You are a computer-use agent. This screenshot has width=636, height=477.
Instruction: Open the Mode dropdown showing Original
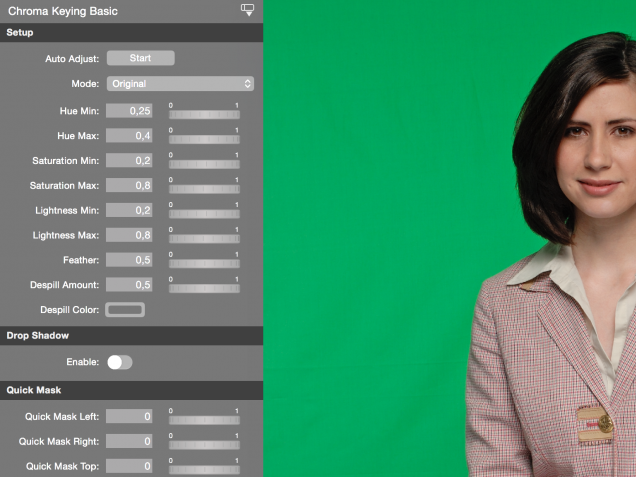coord(180,84)
